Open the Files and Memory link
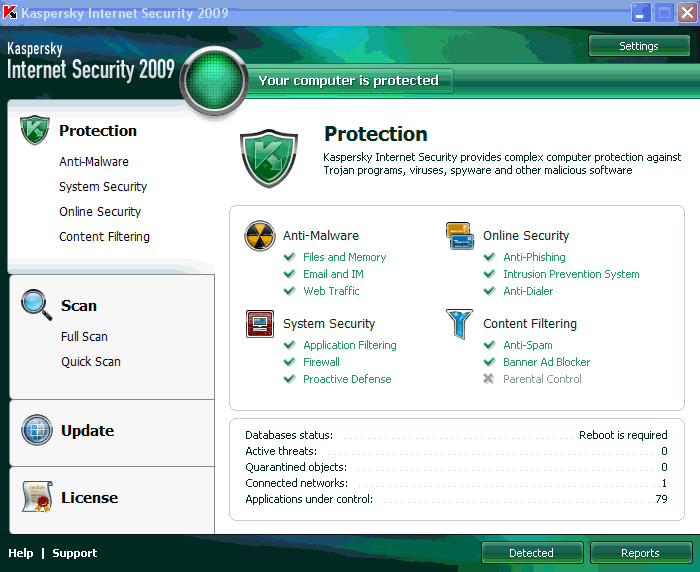Screen dimensions: 700x572 (345, 257)
